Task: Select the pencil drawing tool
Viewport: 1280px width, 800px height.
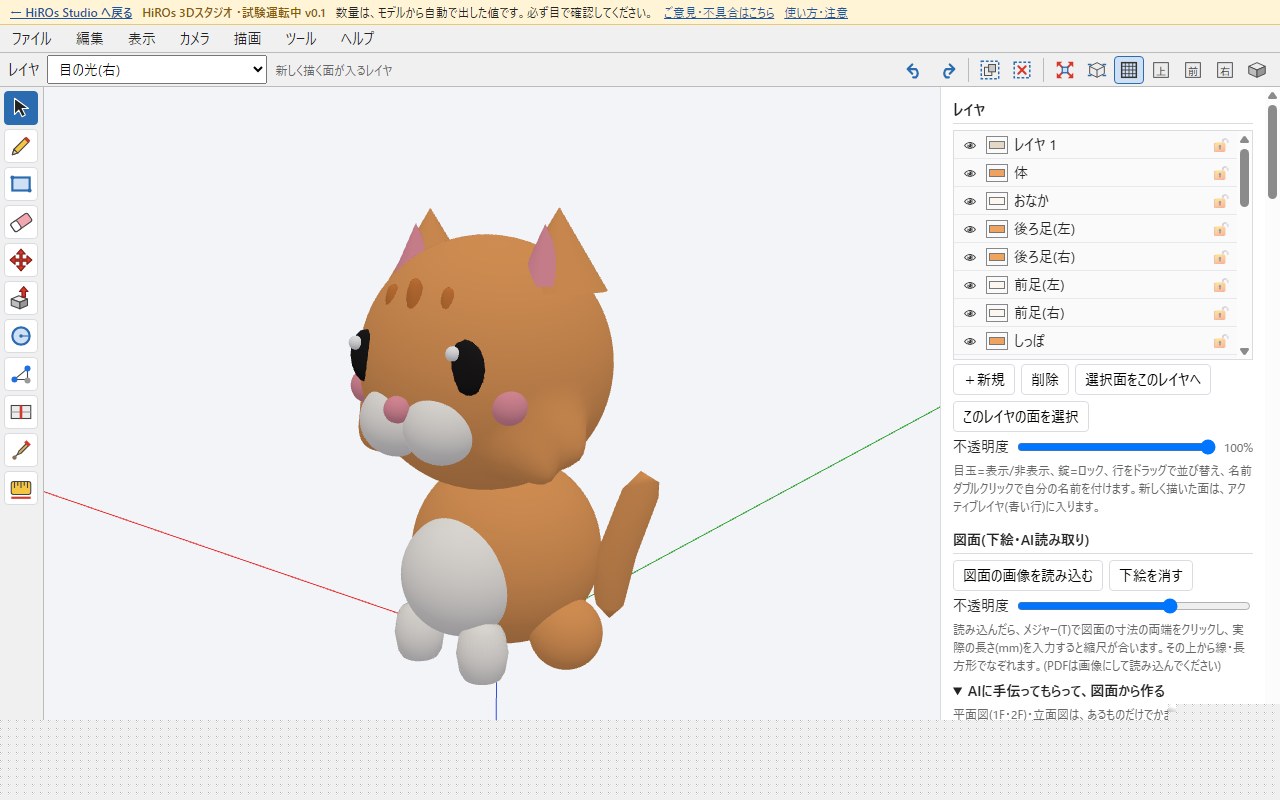Action: click(21, 146)
